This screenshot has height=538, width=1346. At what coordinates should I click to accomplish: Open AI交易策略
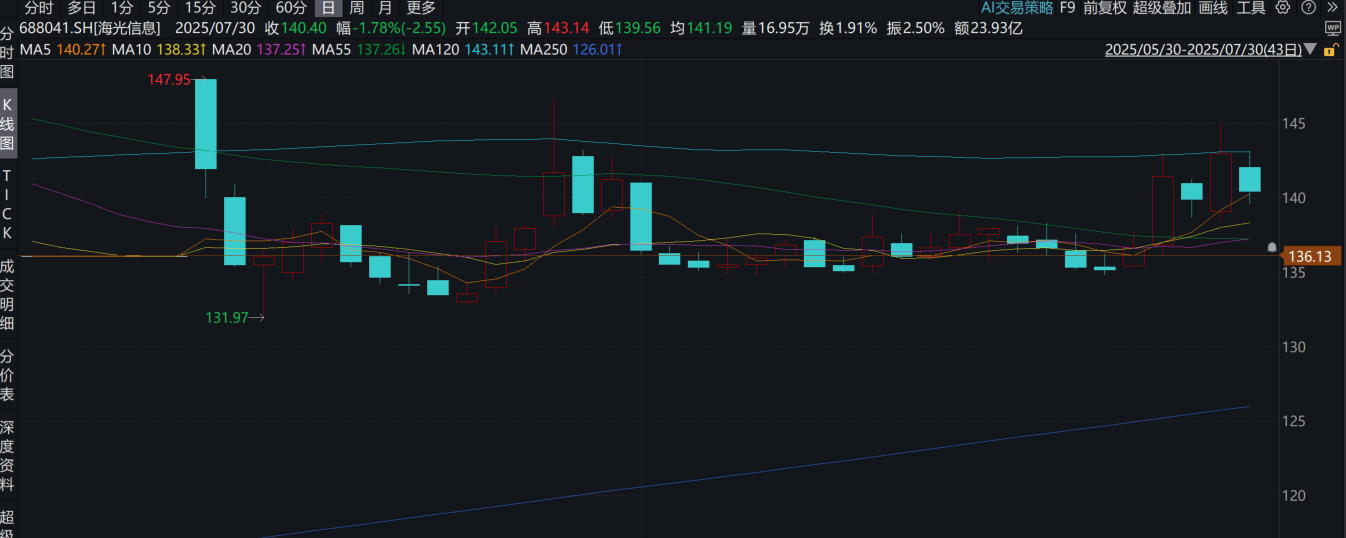1017,8
